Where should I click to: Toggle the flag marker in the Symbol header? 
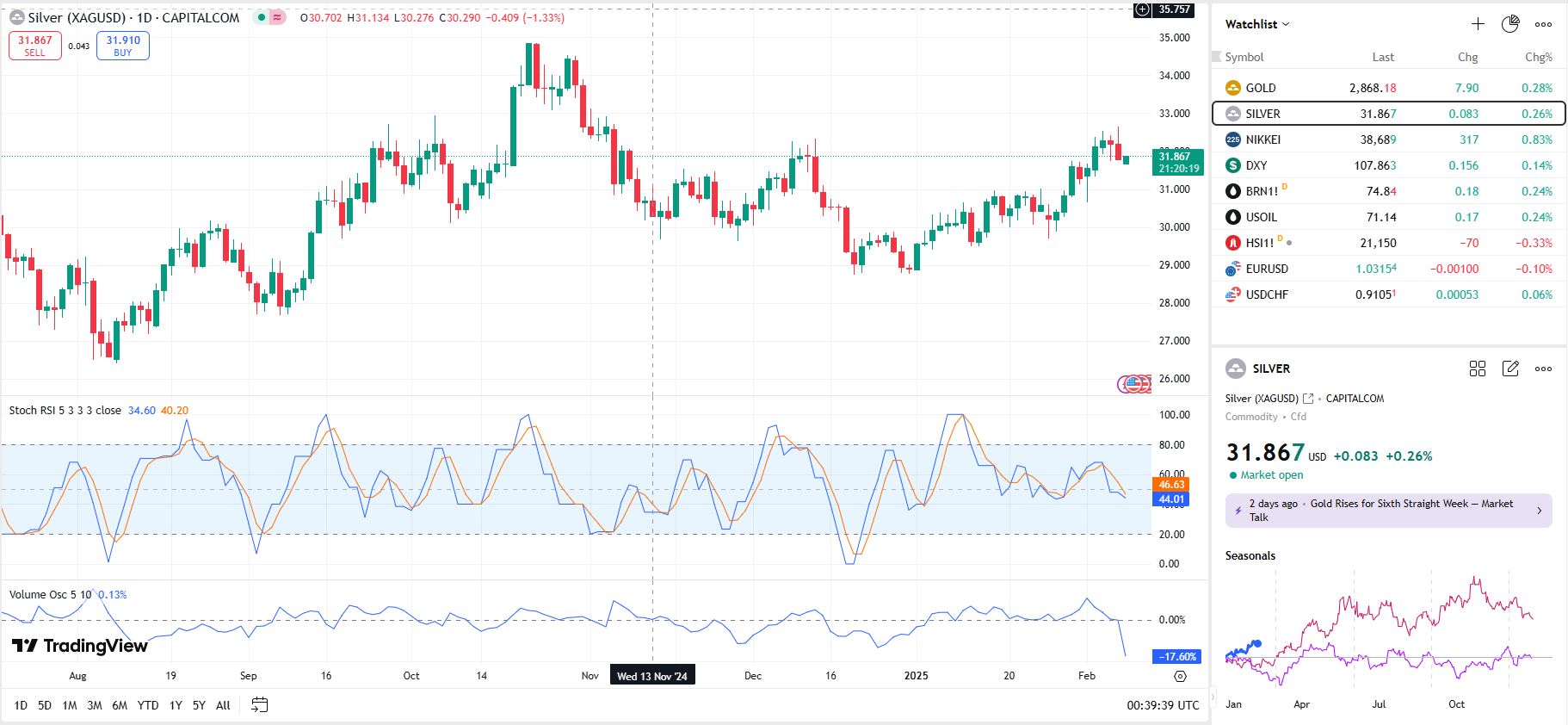[1217, 57]
